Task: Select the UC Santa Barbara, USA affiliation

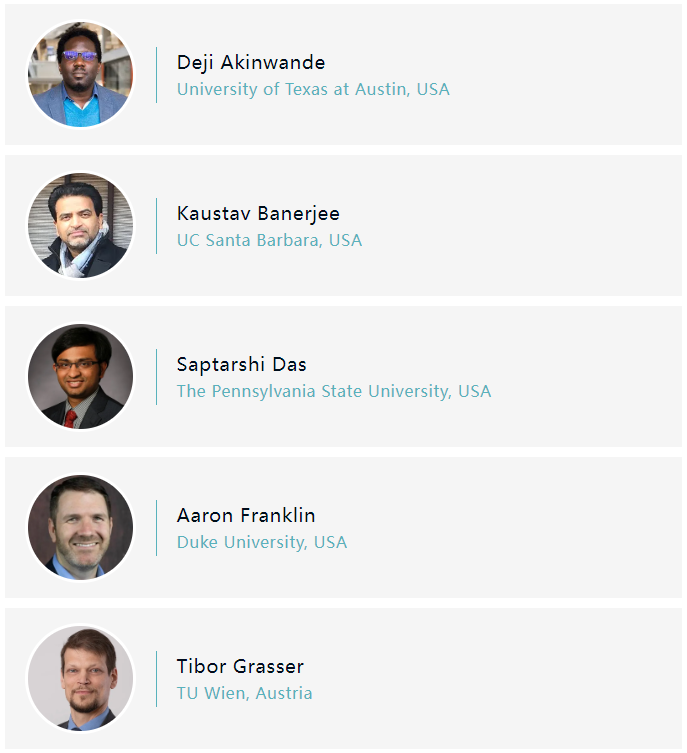Action: coord(269,240)
